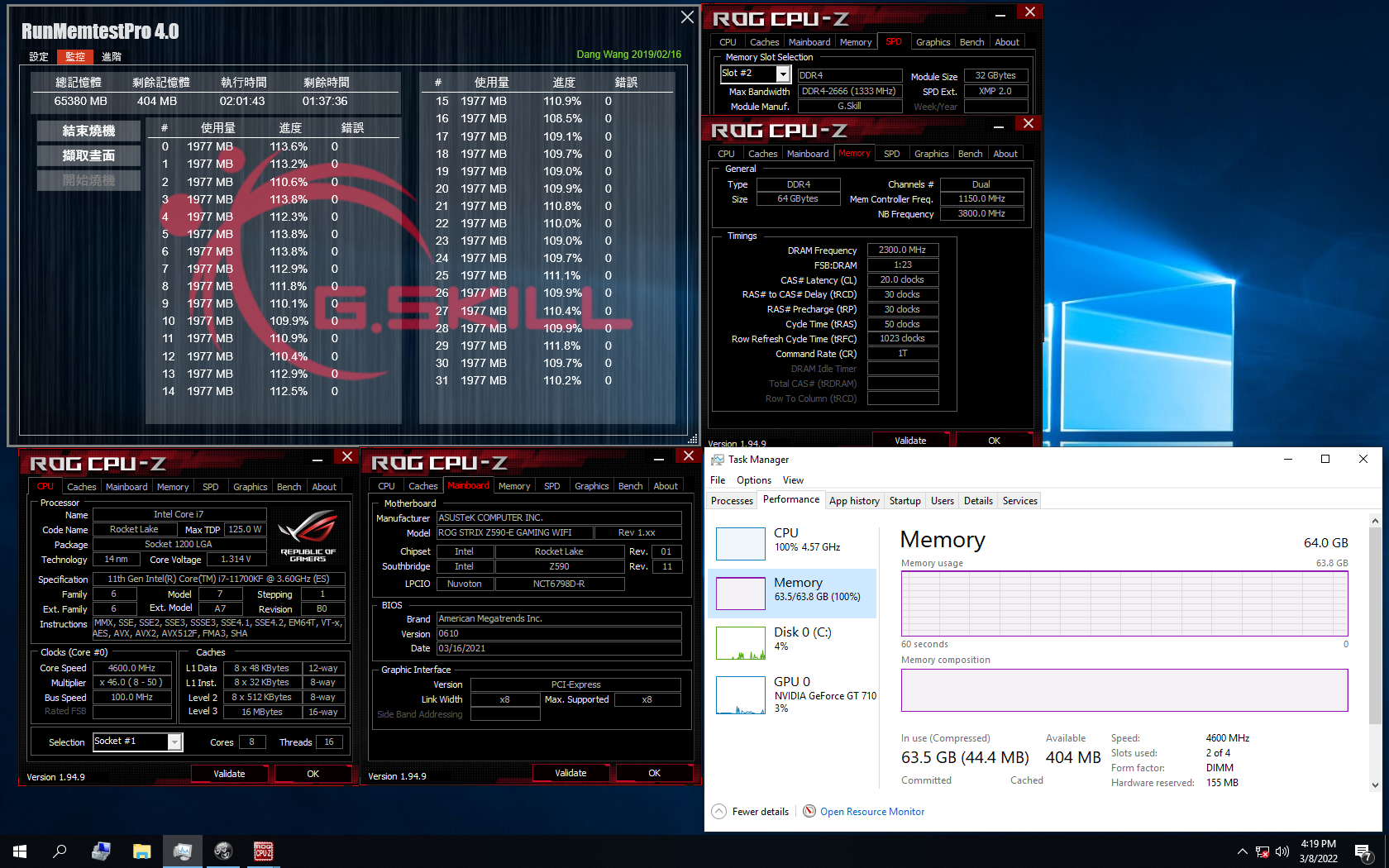Expand hidden icons in the system tray
This screenshot has height=868, width=1389.
point(1242,851)
